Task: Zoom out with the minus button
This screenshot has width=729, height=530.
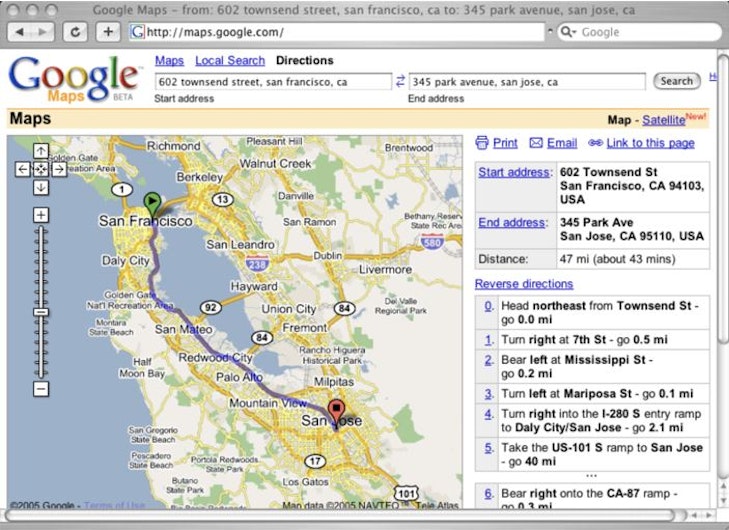Action: [x=40, y=389]
